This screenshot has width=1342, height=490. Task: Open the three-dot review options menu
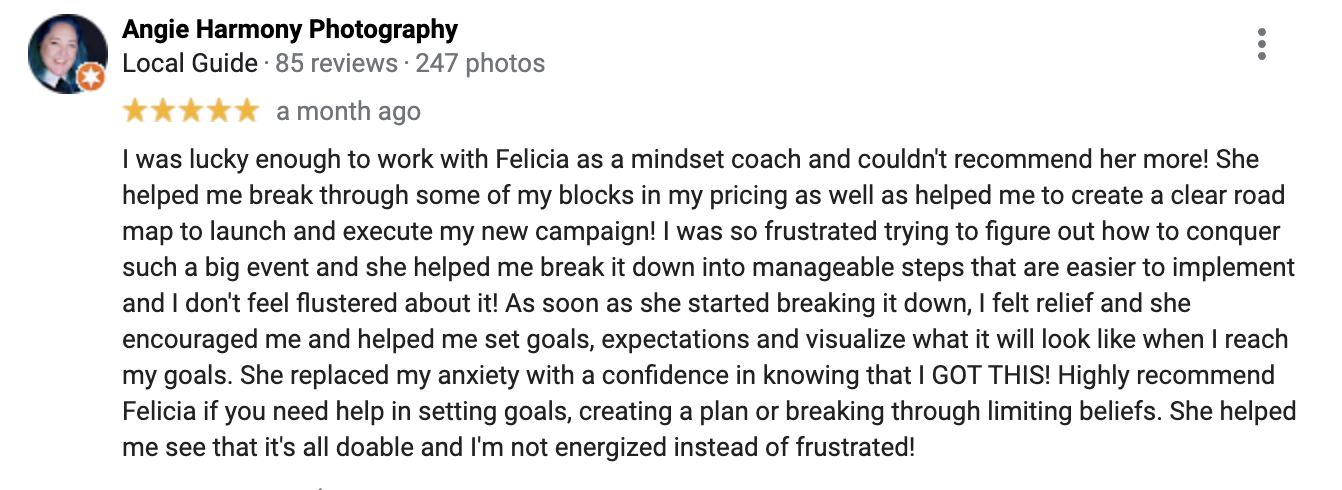(x=1262, y=44)
